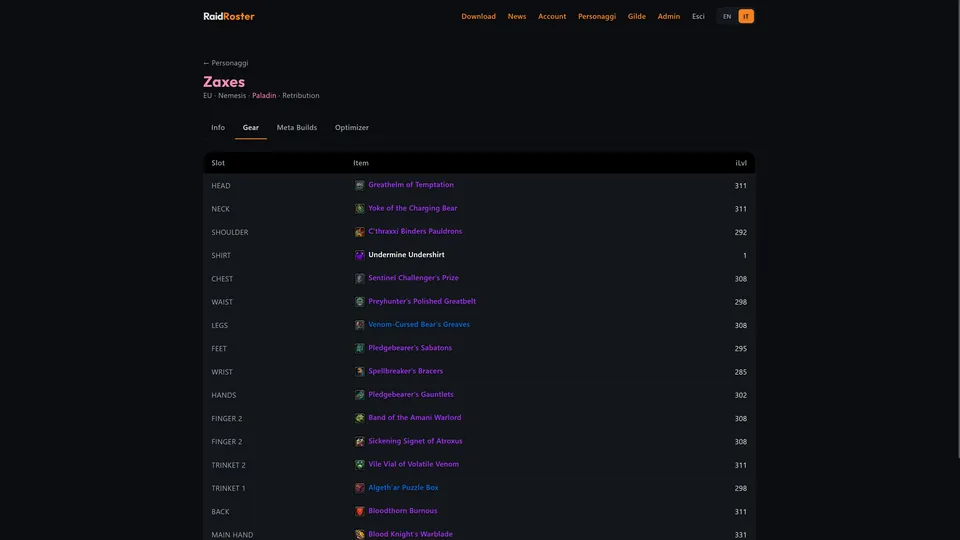Image resolution: width=960 pixels, height=540 pixels.
Task: Open the Download page
Action: (478, 17)
